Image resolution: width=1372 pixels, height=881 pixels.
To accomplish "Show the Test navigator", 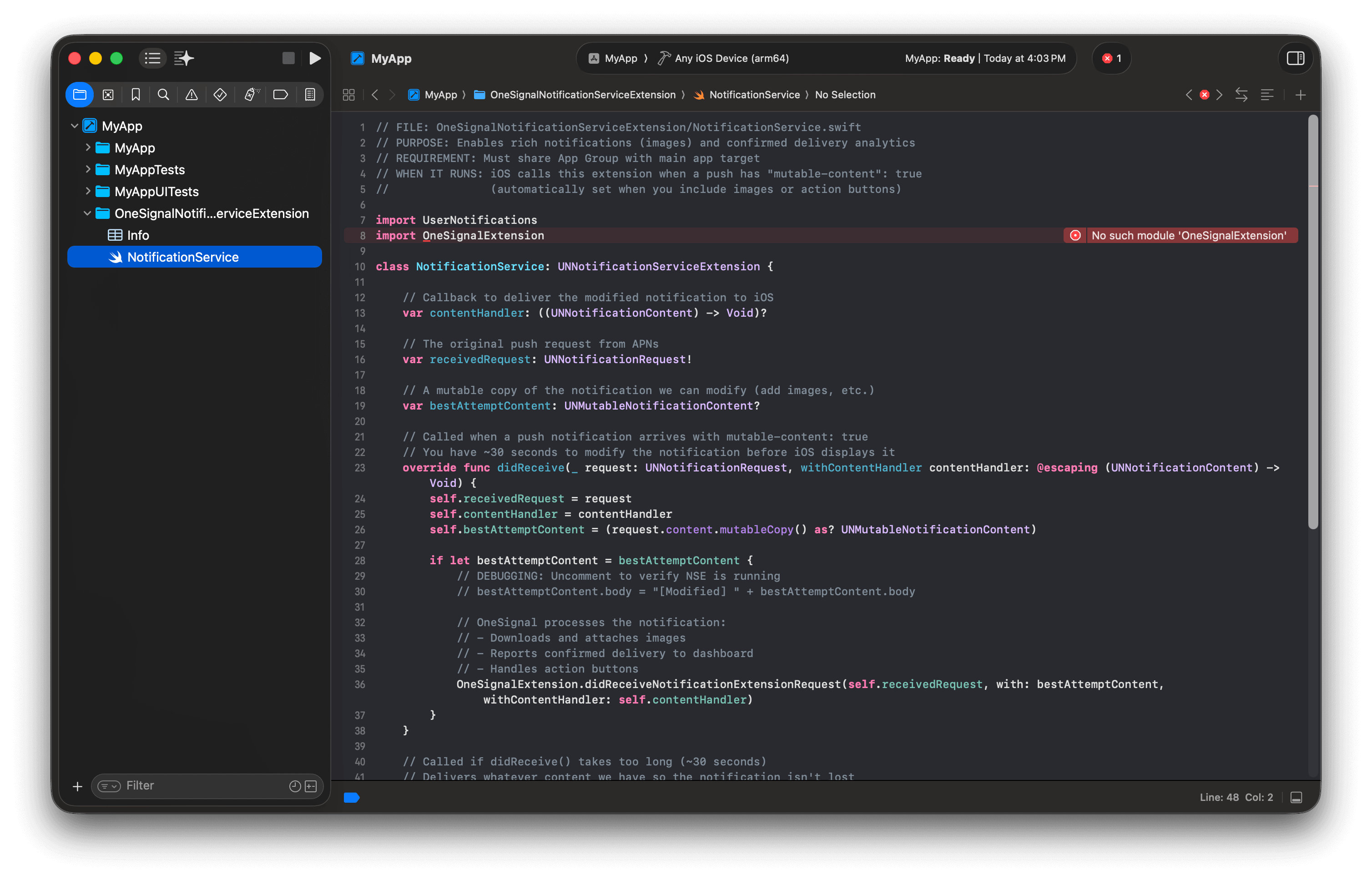I will 220,94.
